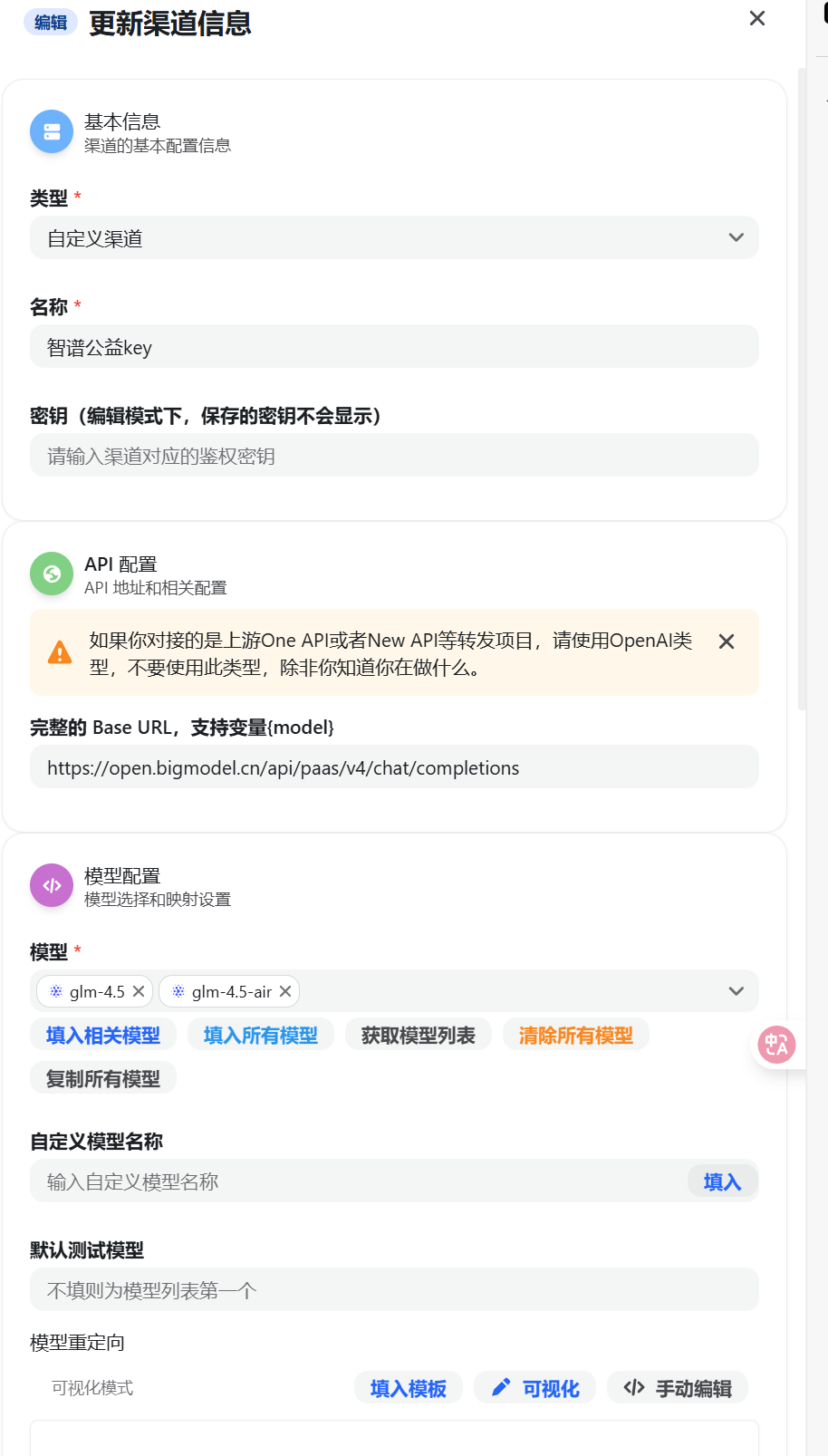Click the basic info server icon
Viewport: 828px width, 1456px height.
tap(52, 132)
